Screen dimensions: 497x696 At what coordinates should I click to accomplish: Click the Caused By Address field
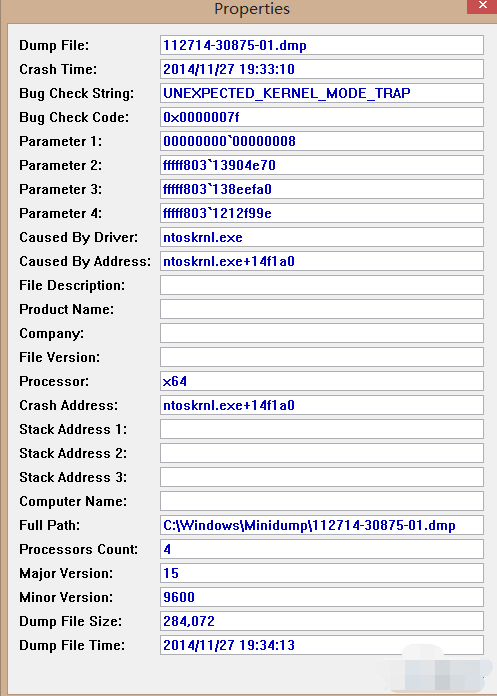[322, 261]
